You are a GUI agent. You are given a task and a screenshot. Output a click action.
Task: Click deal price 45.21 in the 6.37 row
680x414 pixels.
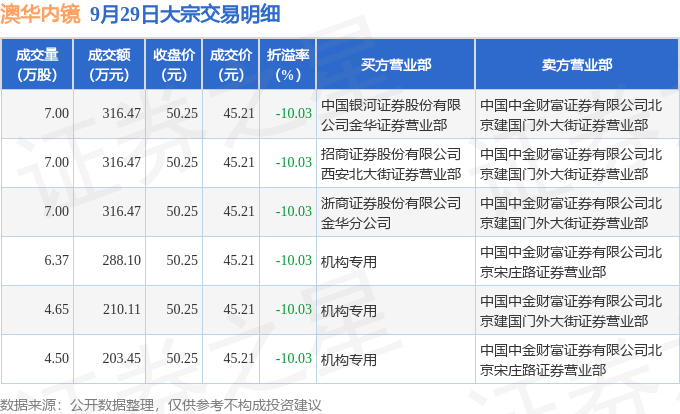[239, 261]
